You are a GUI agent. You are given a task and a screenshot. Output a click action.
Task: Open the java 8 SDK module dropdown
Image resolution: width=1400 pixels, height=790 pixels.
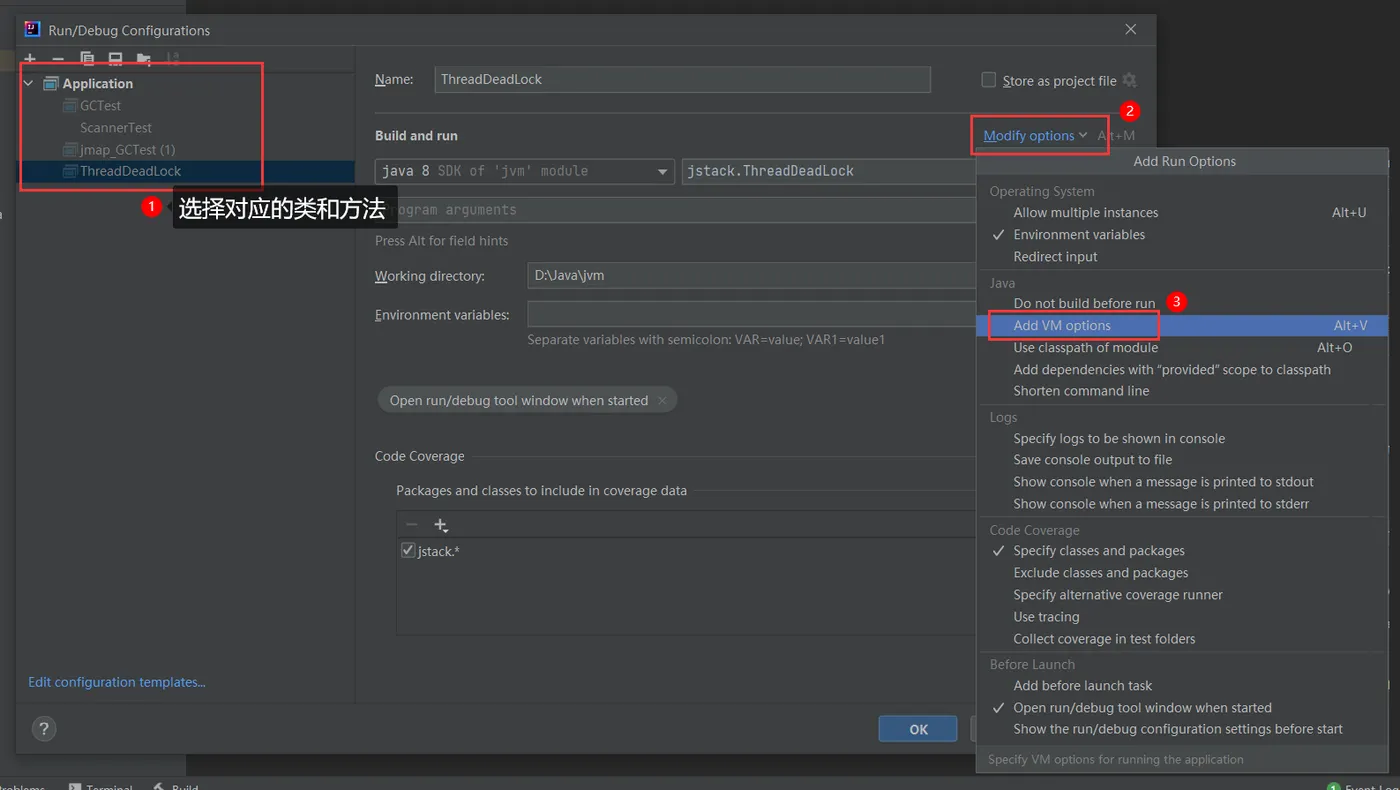[524, 171]
